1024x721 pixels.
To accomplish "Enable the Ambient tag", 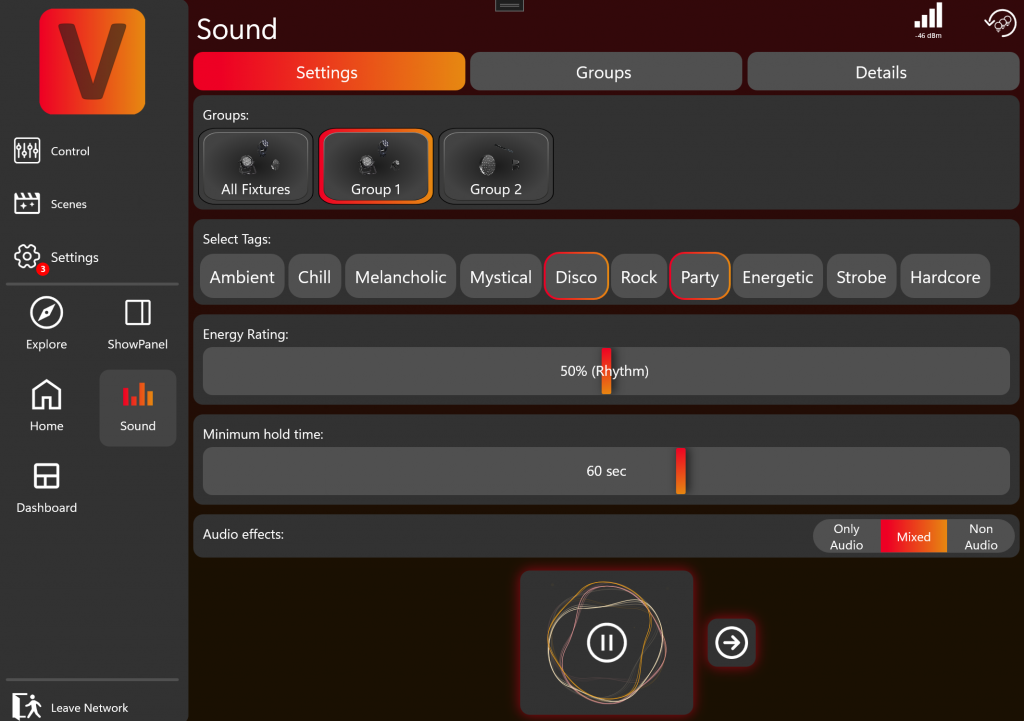I will [242, 277].
